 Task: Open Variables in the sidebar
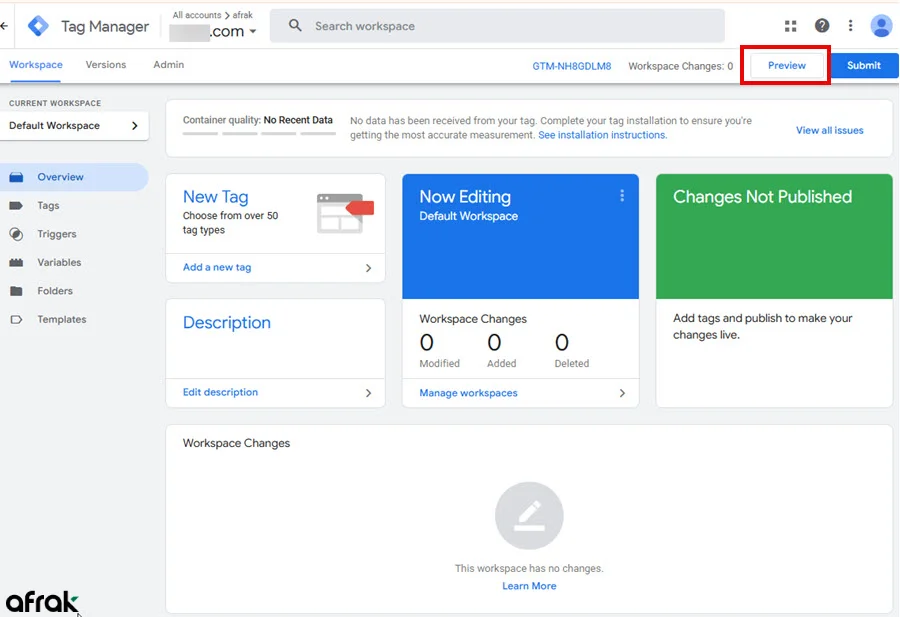coord(59,262)
